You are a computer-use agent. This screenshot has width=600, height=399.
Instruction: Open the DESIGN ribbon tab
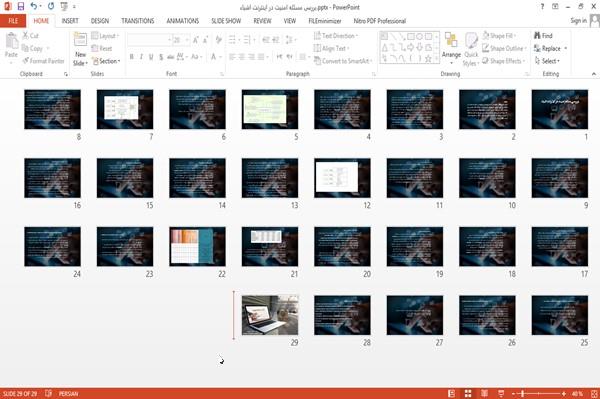pyautogui.click(x=100, y=21)
